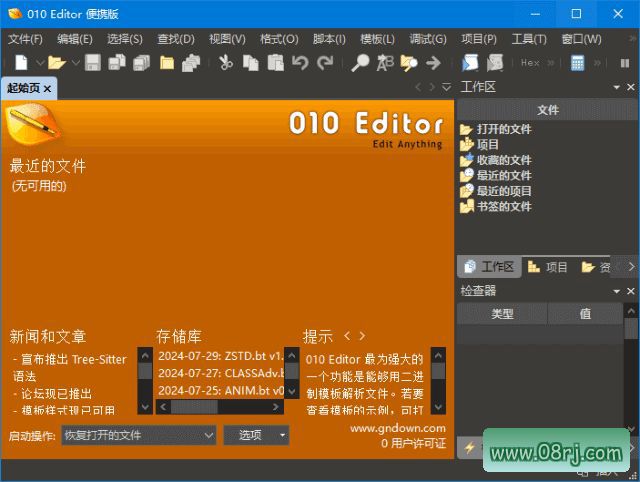
Task: Show next tip with right arrow
Action: coord(362,336)
